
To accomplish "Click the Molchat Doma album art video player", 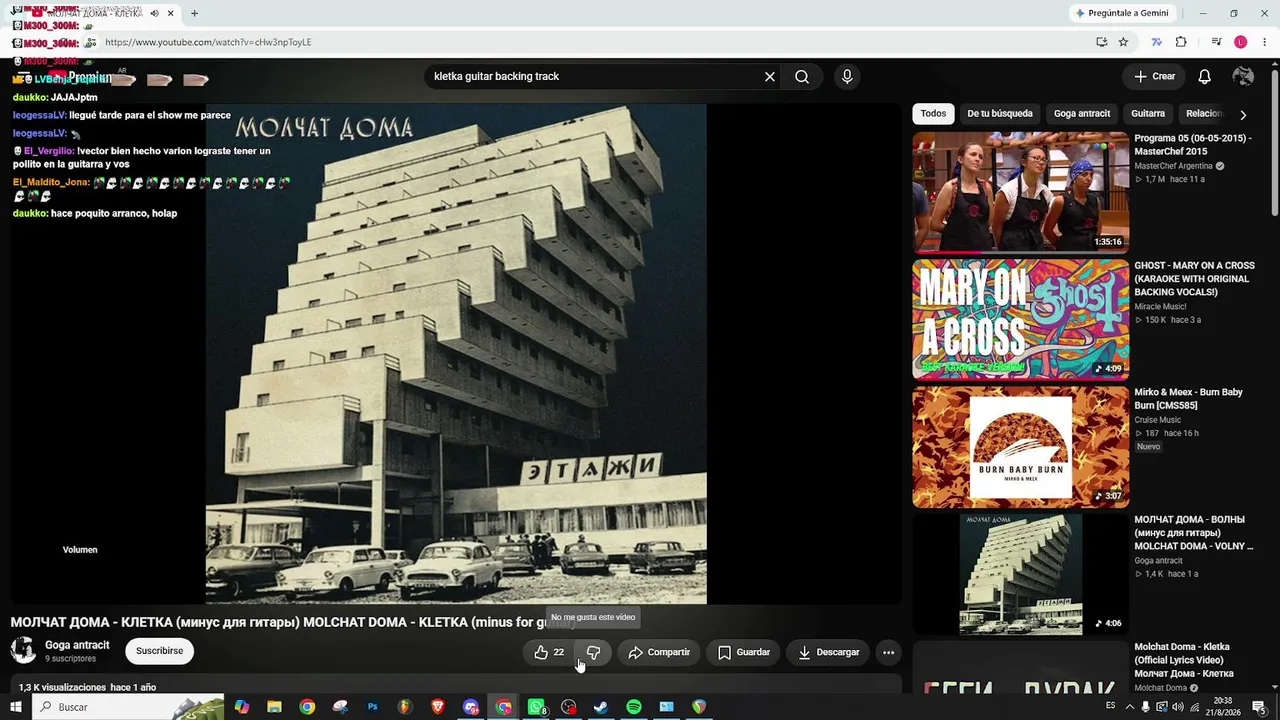I will (x=456, y=354).
